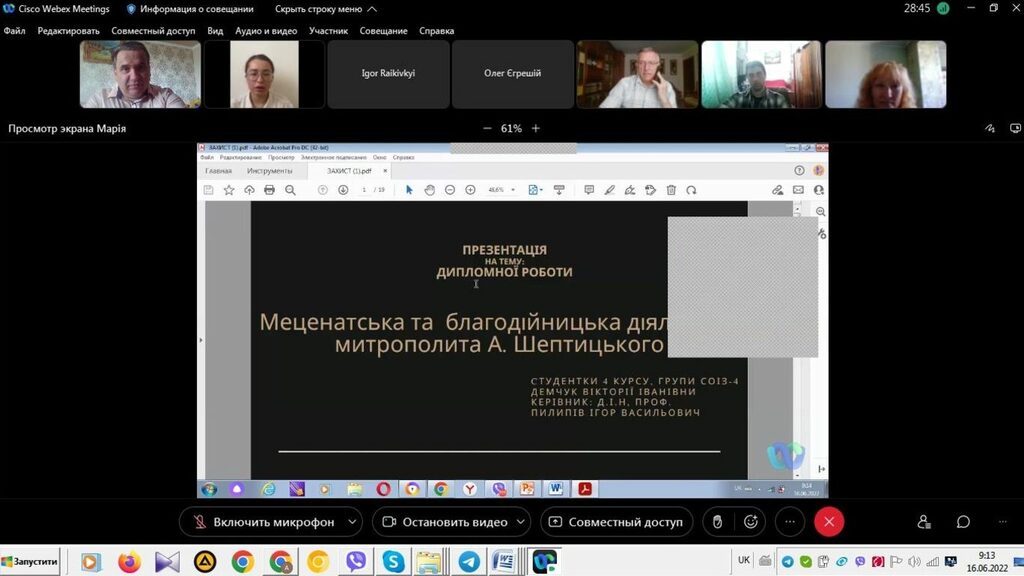This screenshot has height=576, width=1024.
Task: Select Igor Raikivkyi participant tile
Action: [x=389, y=74]
